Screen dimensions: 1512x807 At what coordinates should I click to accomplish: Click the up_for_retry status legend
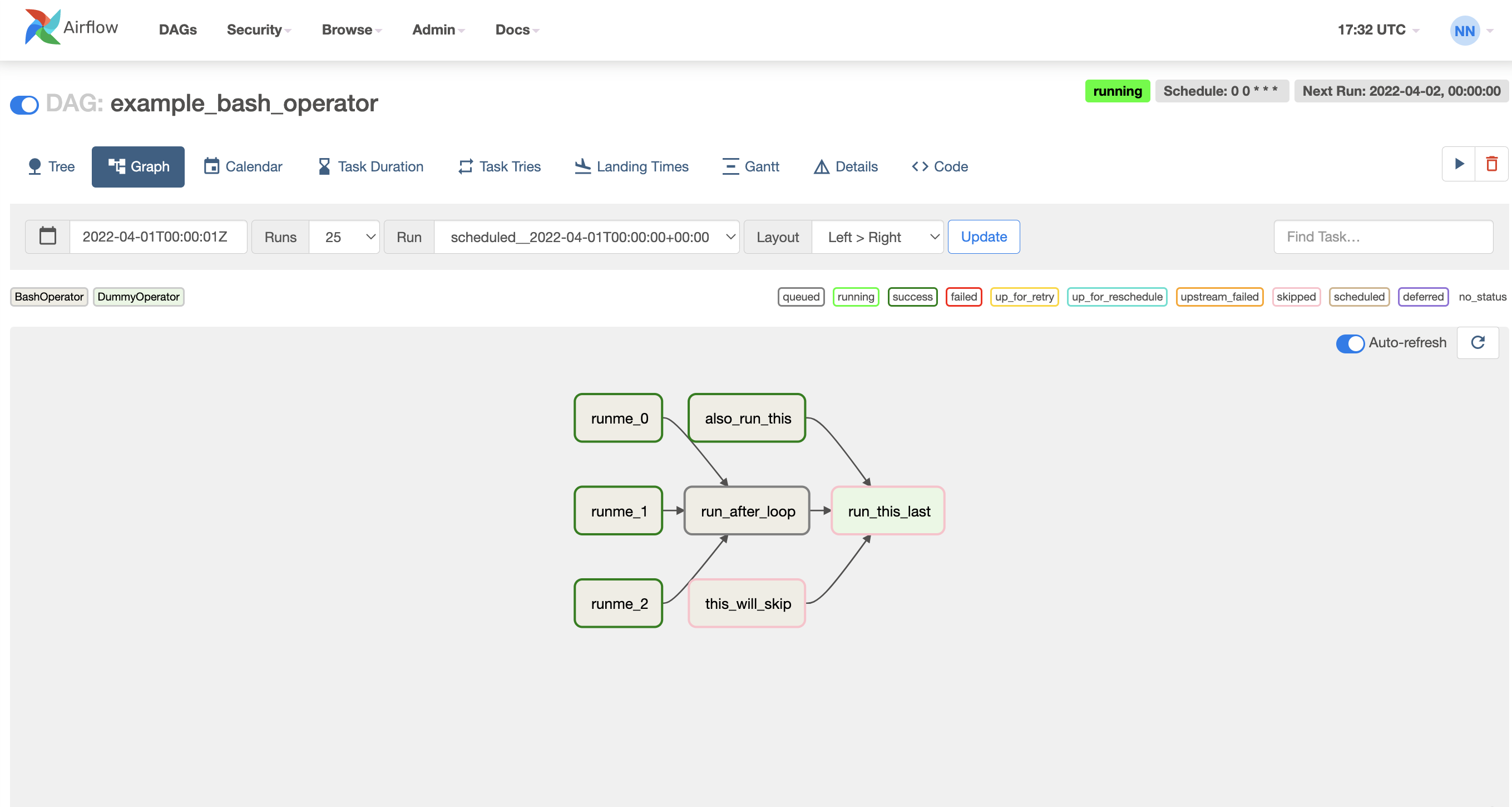pos(1024,297)
